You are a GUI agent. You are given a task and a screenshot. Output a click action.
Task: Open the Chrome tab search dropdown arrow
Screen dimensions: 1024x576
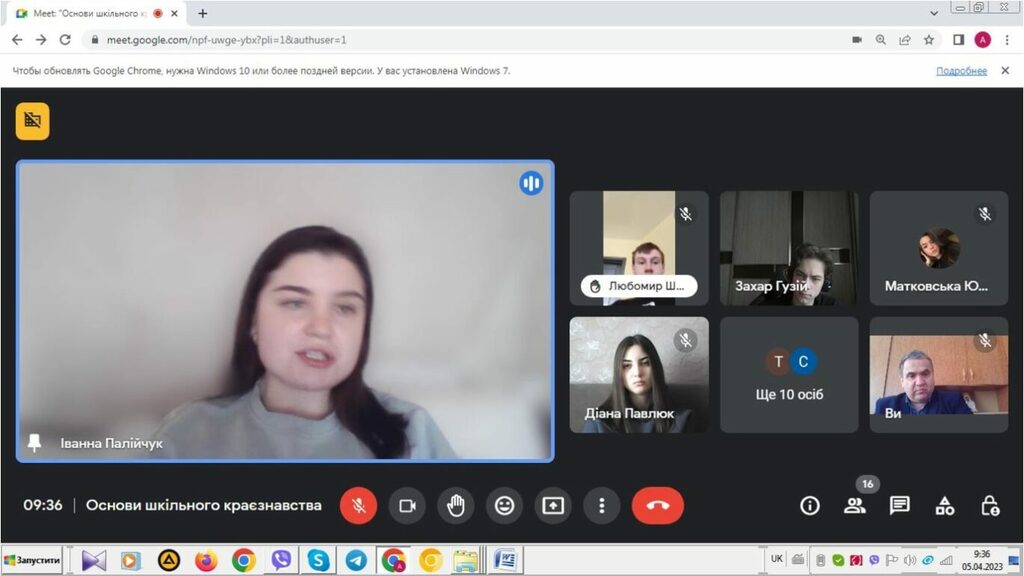pos(934,13)
